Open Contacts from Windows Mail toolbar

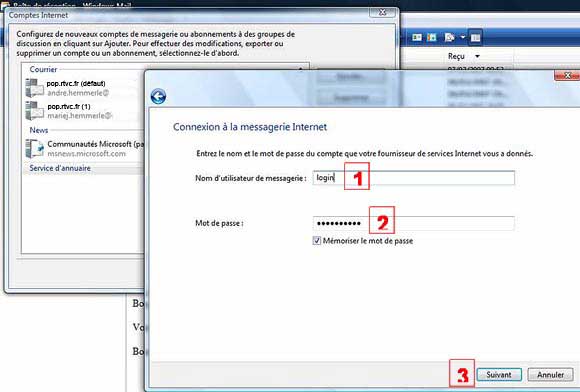click(x=417, y=37)
